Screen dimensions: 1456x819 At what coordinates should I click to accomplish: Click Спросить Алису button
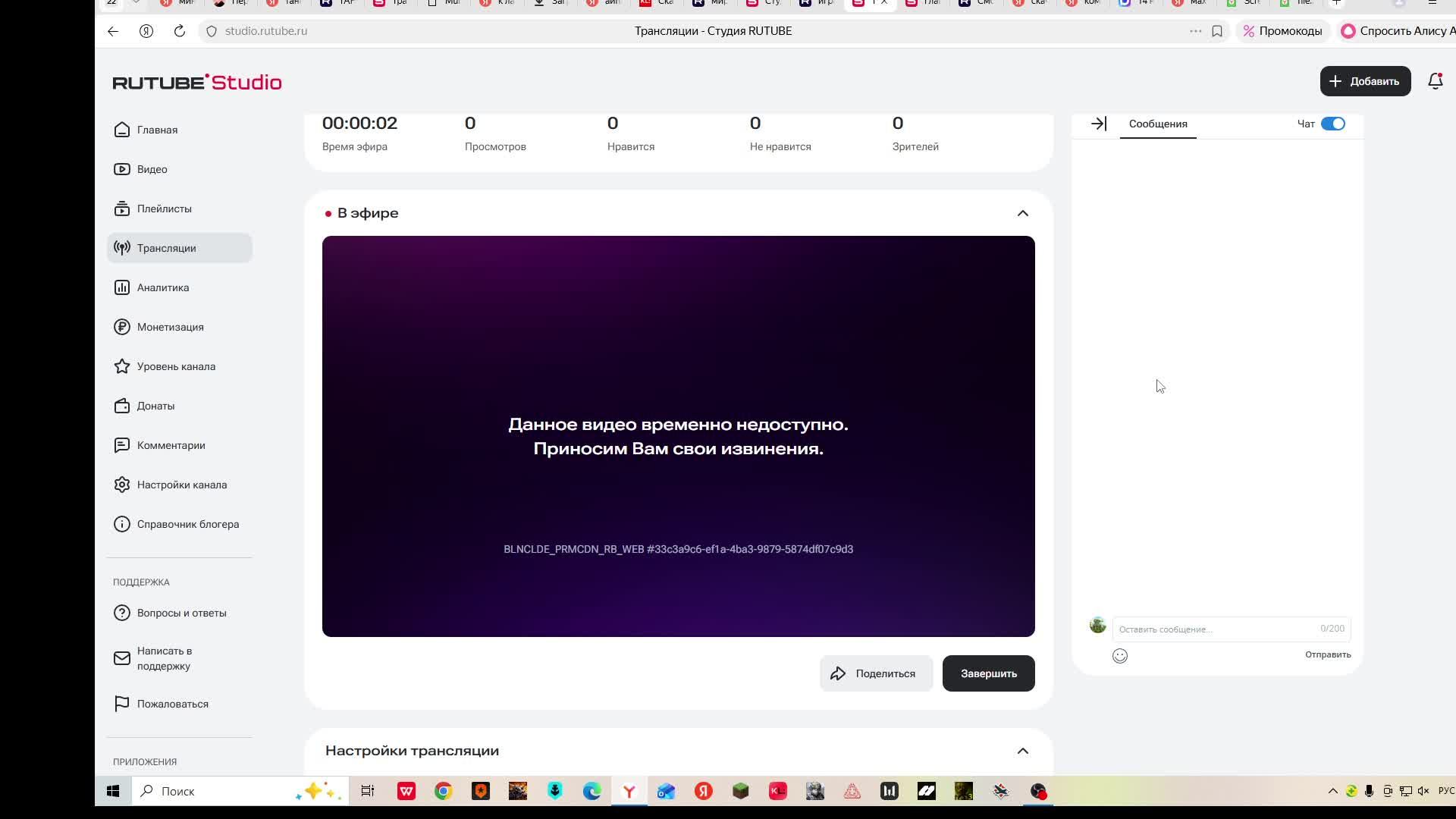[1398, 31]
